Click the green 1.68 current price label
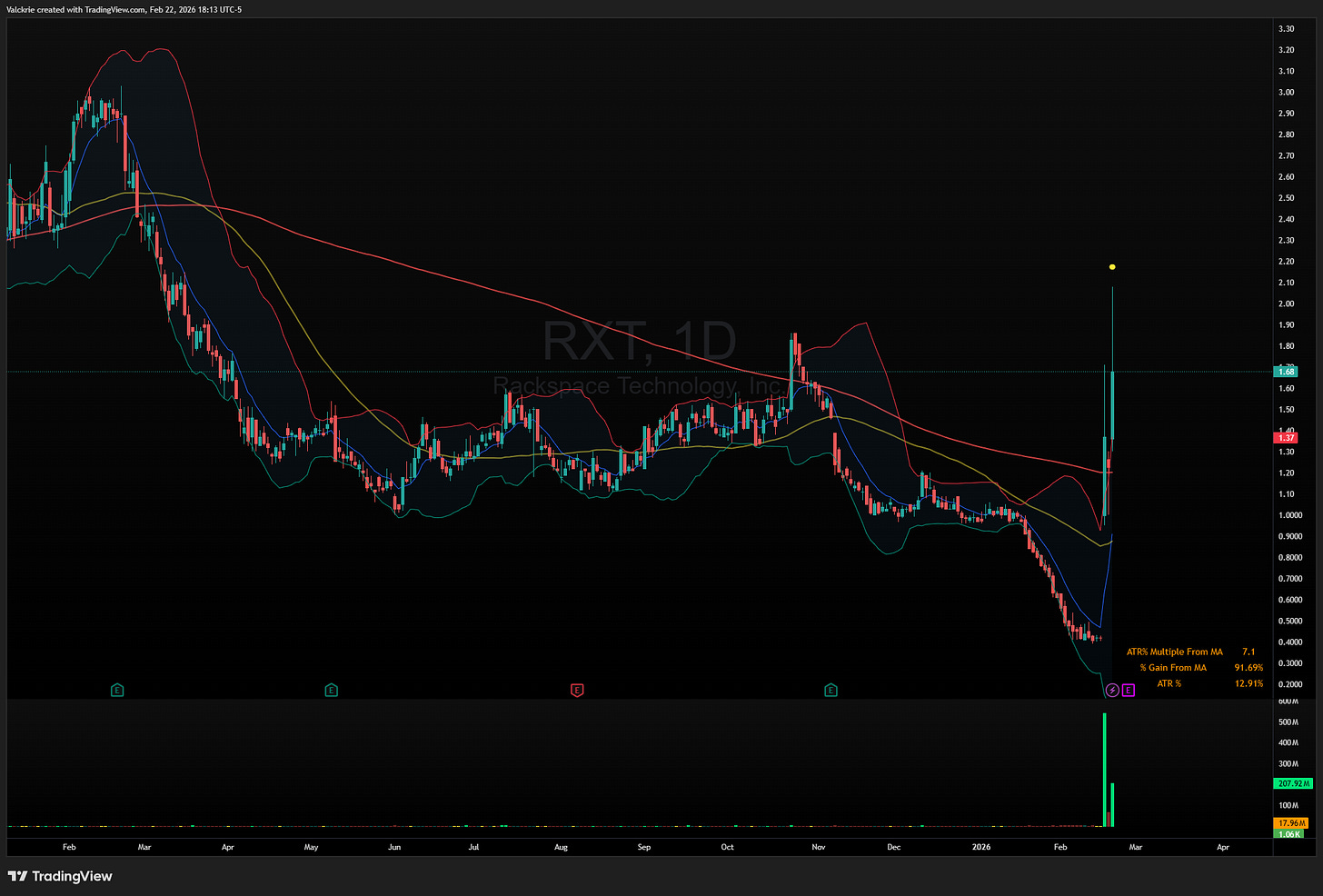Viewport: 1323px width, 896px height. pyautogui.click(x=1286, y=372)
